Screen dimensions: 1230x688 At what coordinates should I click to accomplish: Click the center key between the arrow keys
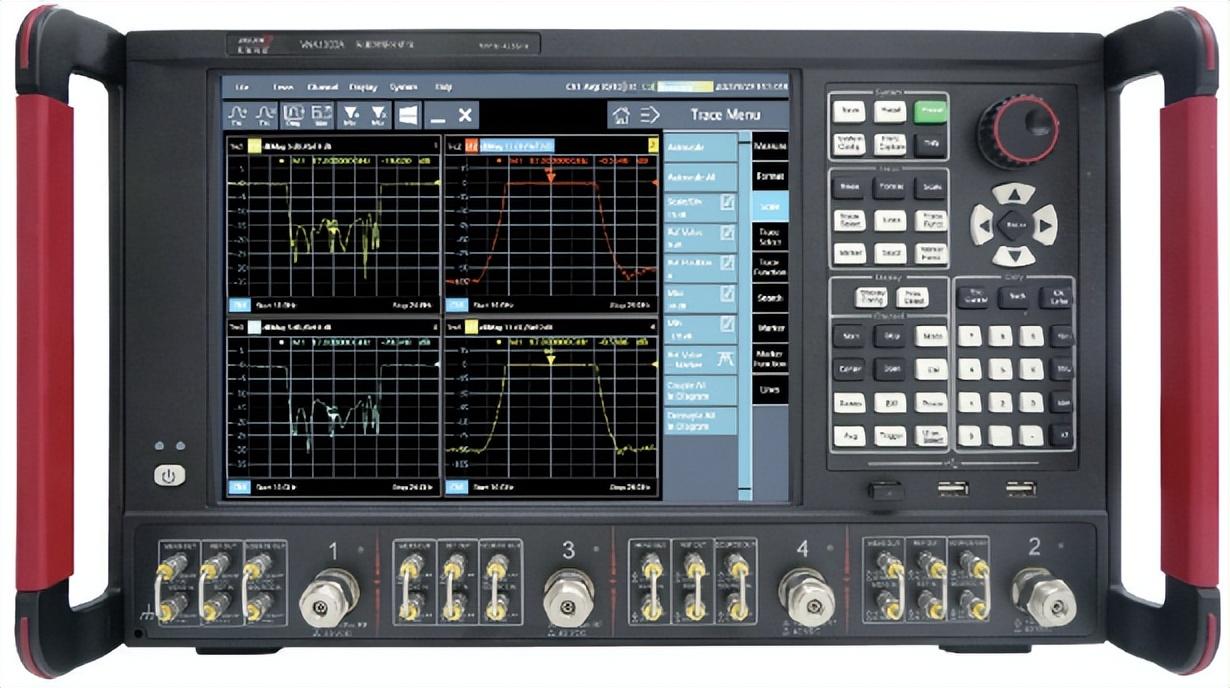click(x=1013, y=225)
